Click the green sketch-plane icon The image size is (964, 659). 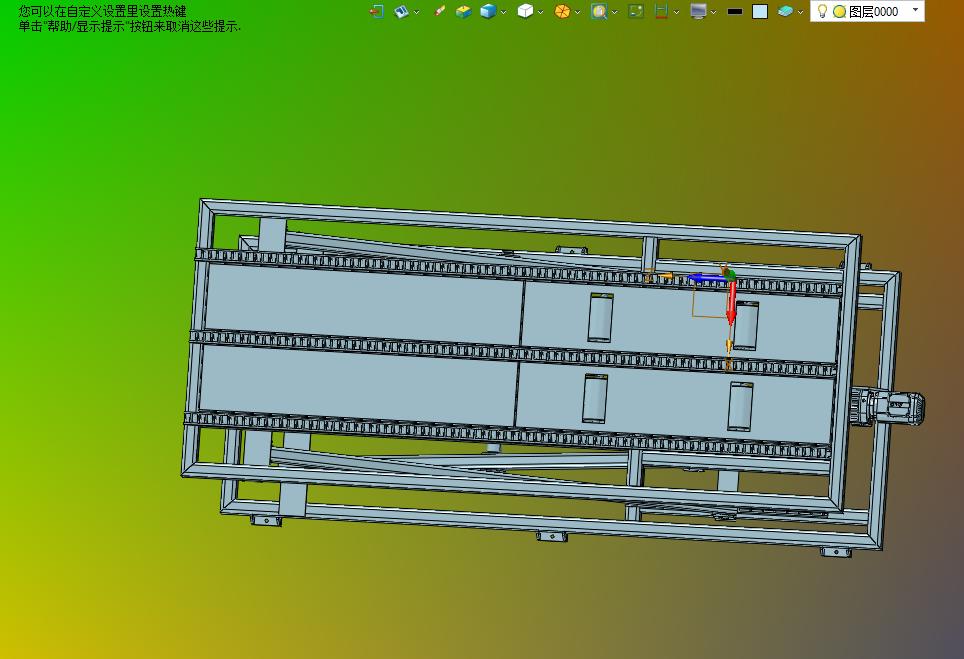coord(636,11)
